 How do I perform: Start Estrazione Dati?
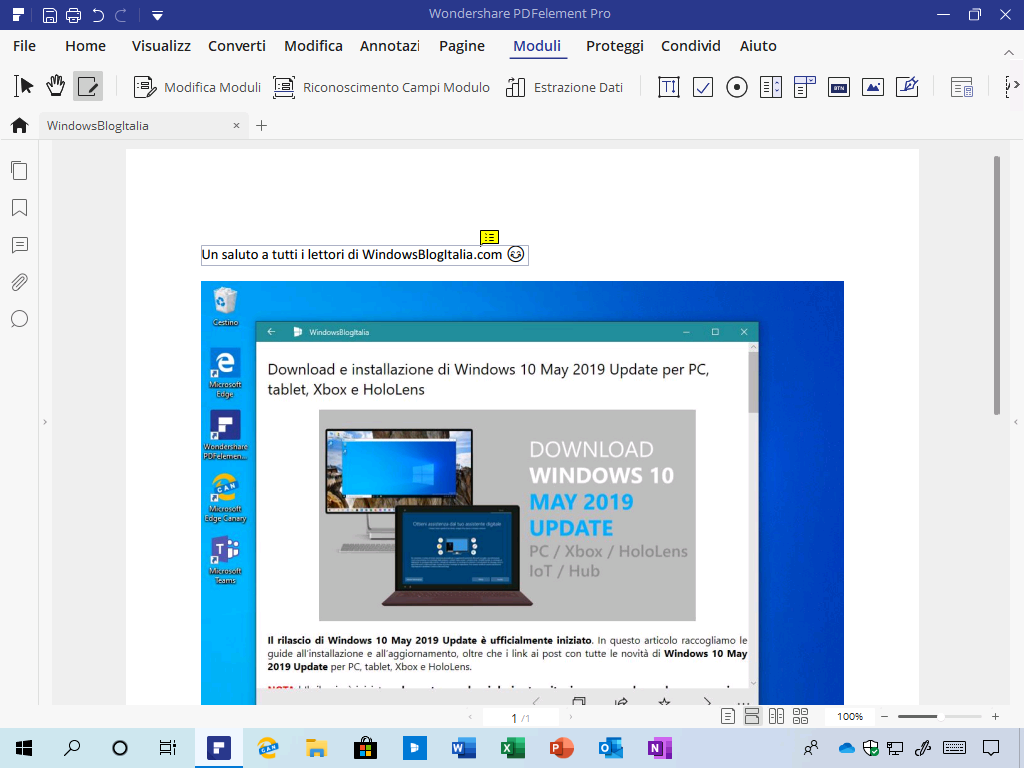pos(564,87)
